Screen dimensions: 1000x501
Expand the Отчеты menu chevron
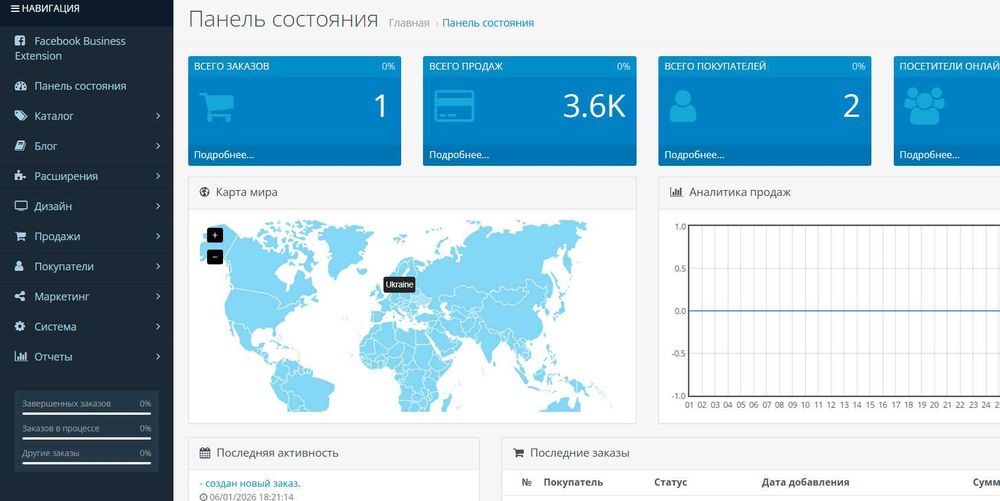tap(158, 356)
